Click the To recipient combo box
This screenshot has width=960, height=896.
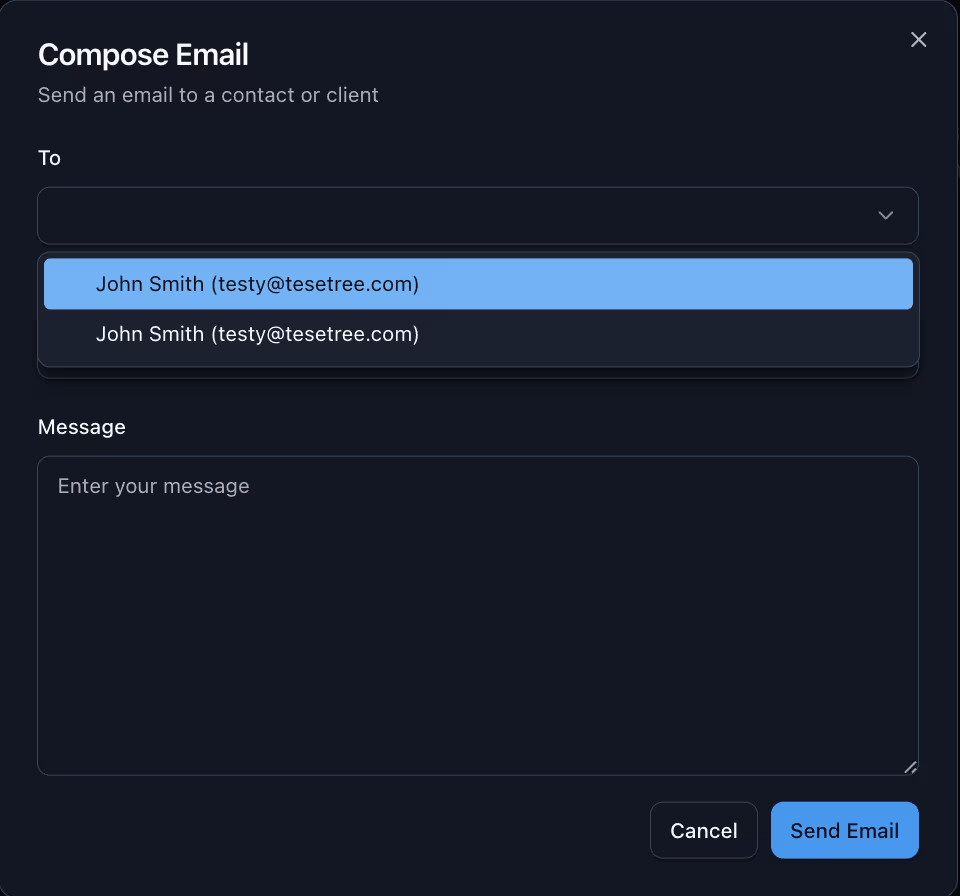(x=460, y=216)
